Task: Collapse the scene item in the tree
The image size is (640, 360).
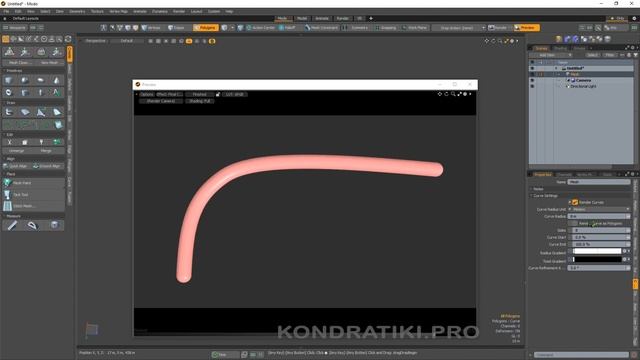Action: [x=556, y=68]
